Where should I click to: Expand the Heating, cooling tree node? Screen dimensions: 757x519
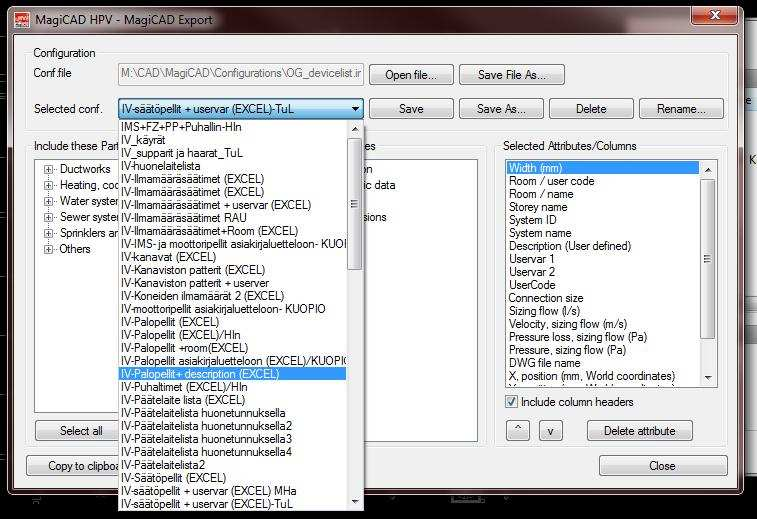click(48, 185)
